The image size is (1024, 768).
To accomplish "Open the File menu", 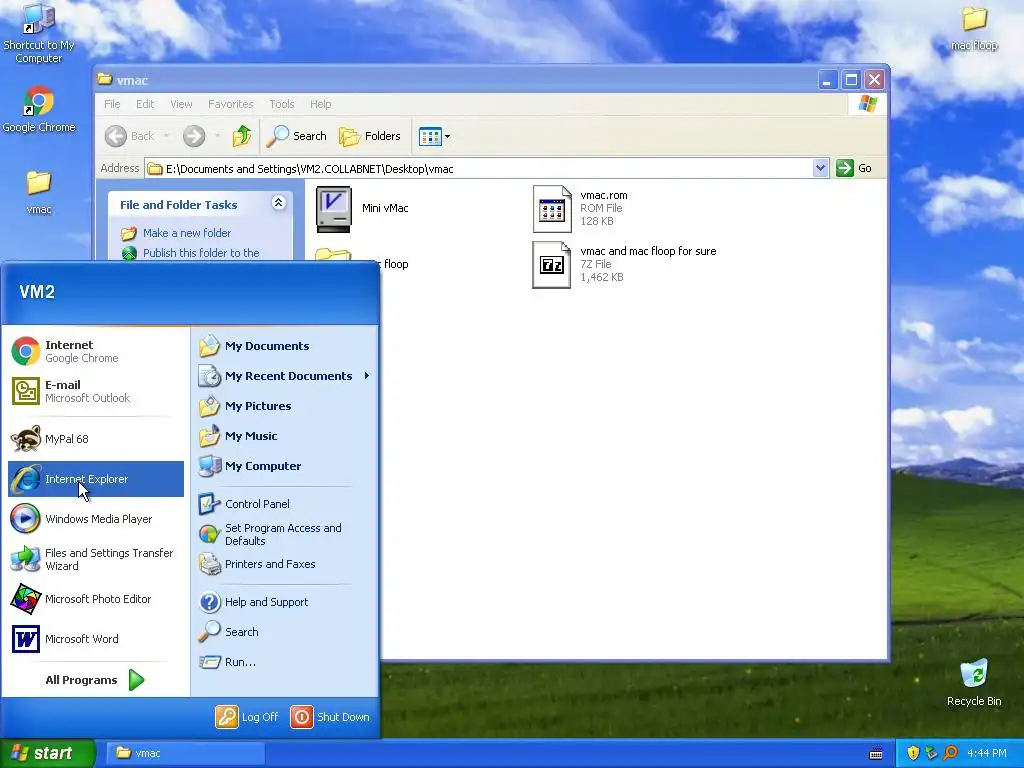I will click(112, 104).
